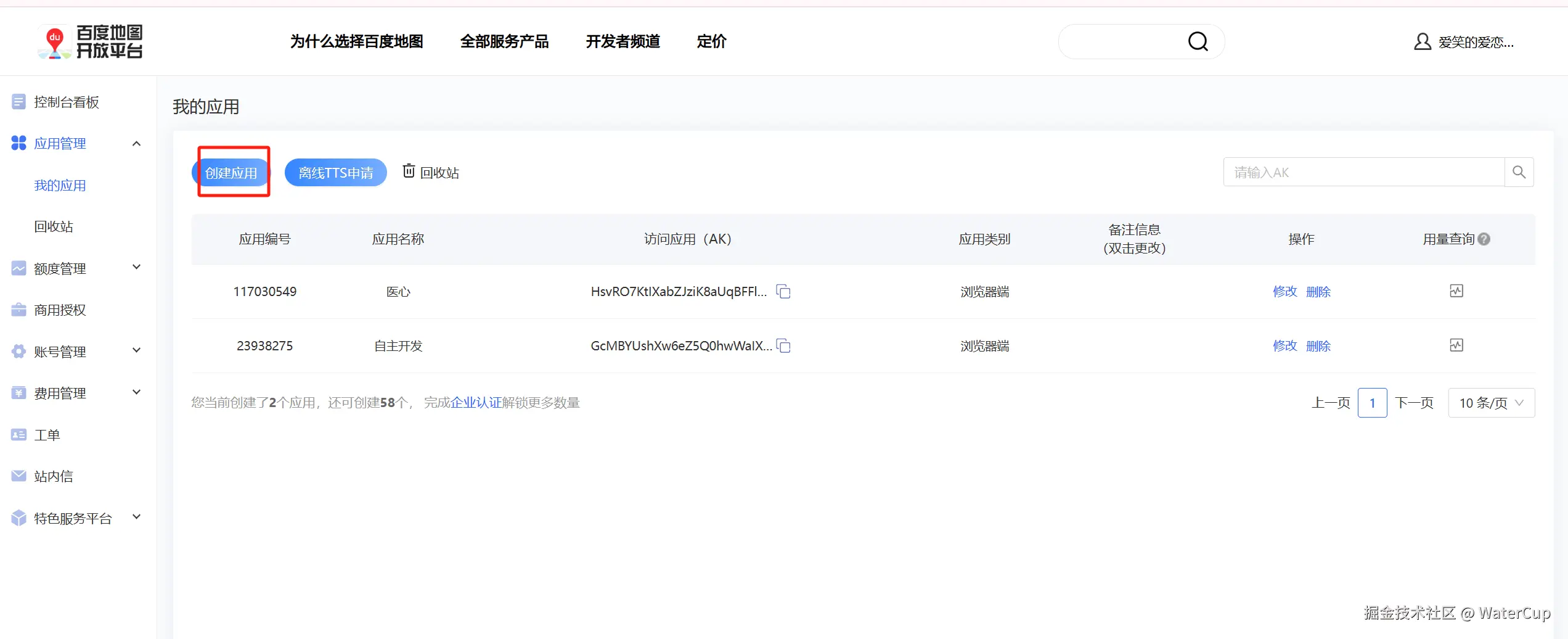Expand the 账号管理 sidebar section
This screenshot has width=1568, height=639.
point(137,350)
